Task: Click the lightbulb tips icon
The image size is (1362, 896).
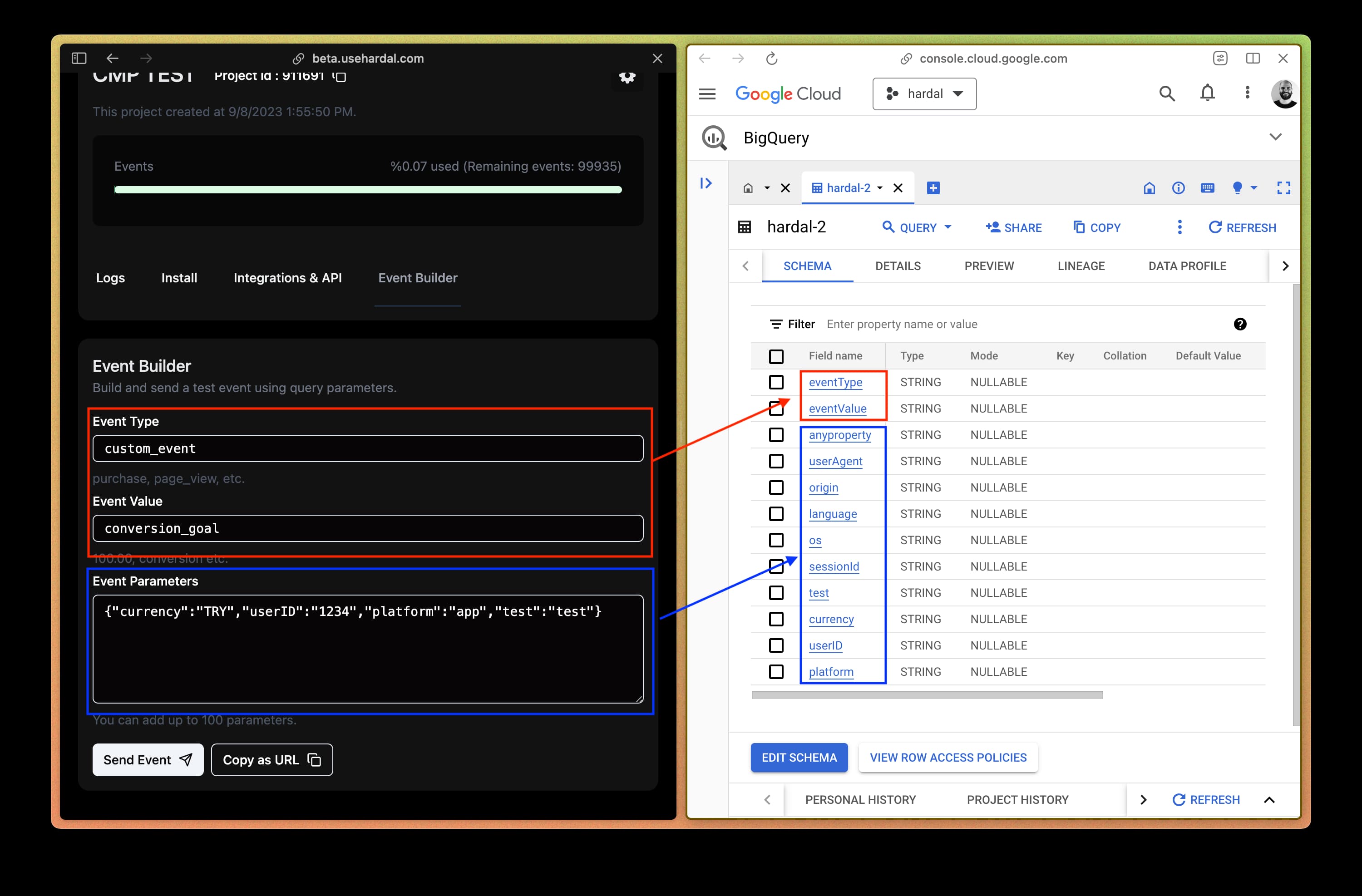Action: 1237,188
